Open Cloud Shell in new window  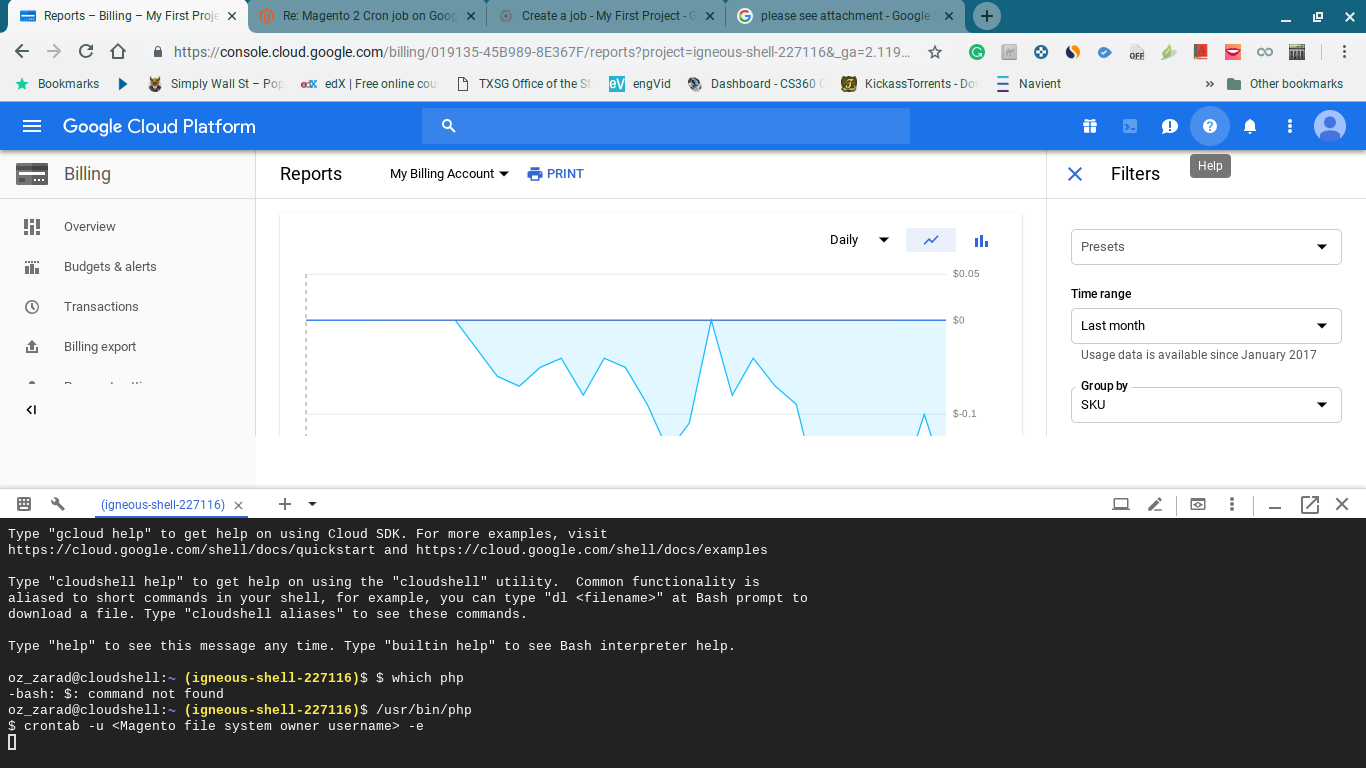pyautogui.click(x=1309, y=505)
